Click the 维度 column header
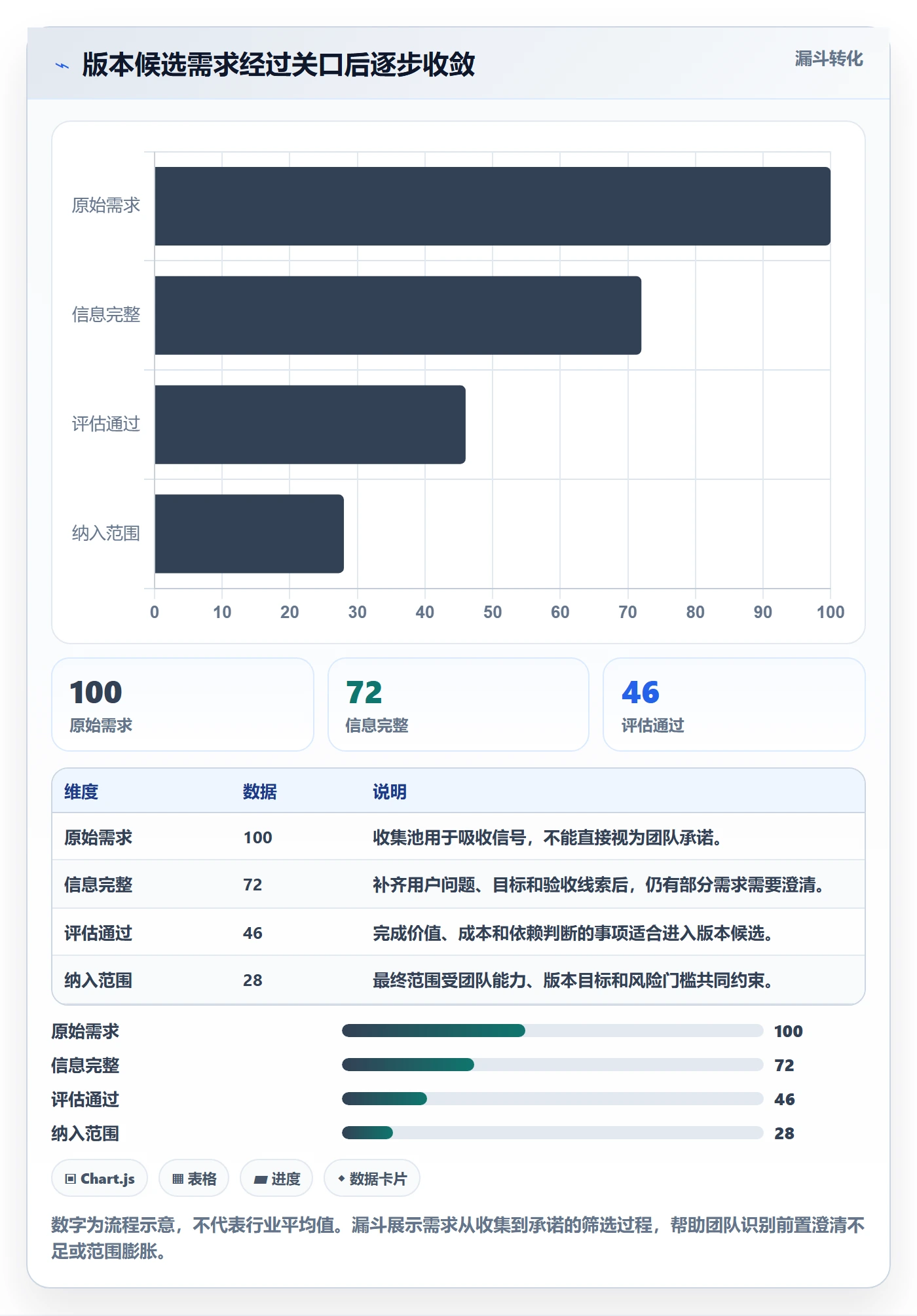The image size is (917, 1316). click(x=81, y=792)
